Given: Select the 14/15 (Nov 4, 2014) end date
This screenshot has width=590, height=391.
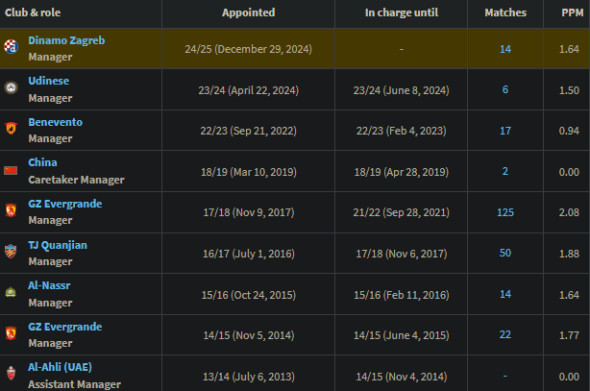Looking at the screenshot, I should (x=401, y=377).
